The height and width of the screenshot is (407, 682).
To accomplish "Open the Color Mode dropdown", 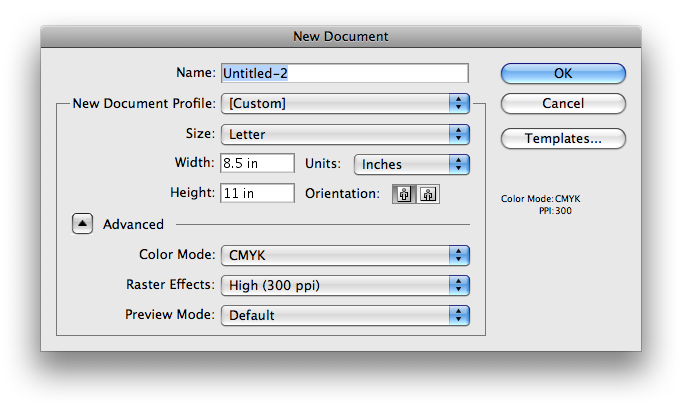I will coord(345,255).
